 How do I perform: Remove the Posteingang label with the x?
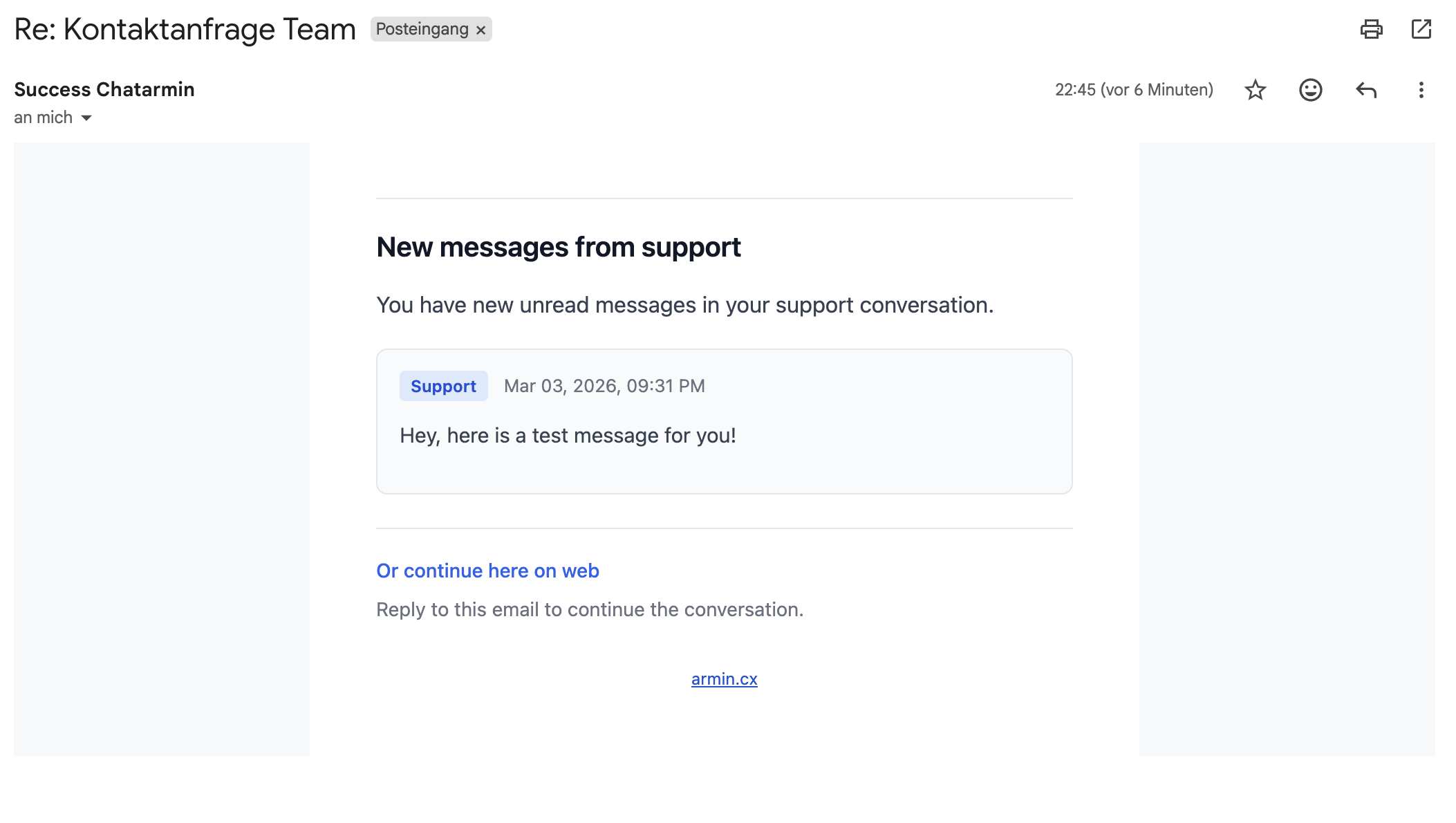(x=480, y=30)
